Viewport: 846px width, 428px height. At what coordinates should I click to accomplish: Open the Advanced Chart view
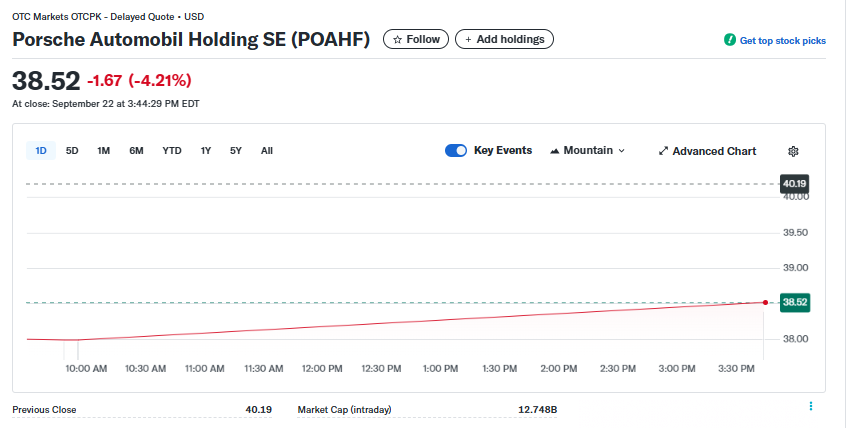[707, 151]
